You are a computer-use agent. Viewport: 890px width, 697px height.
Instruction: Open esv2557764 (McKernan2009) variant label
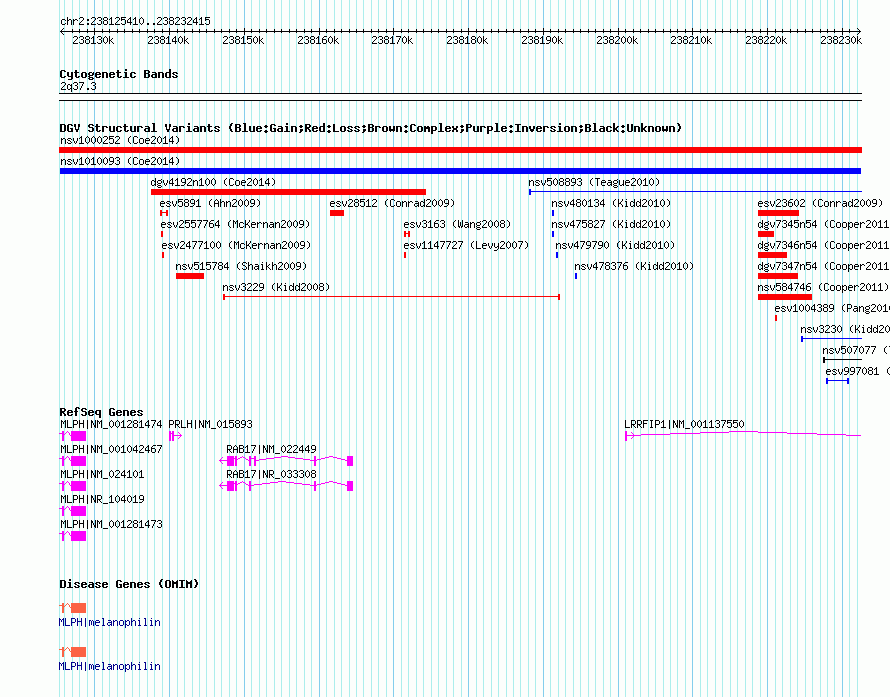(236, 224)
